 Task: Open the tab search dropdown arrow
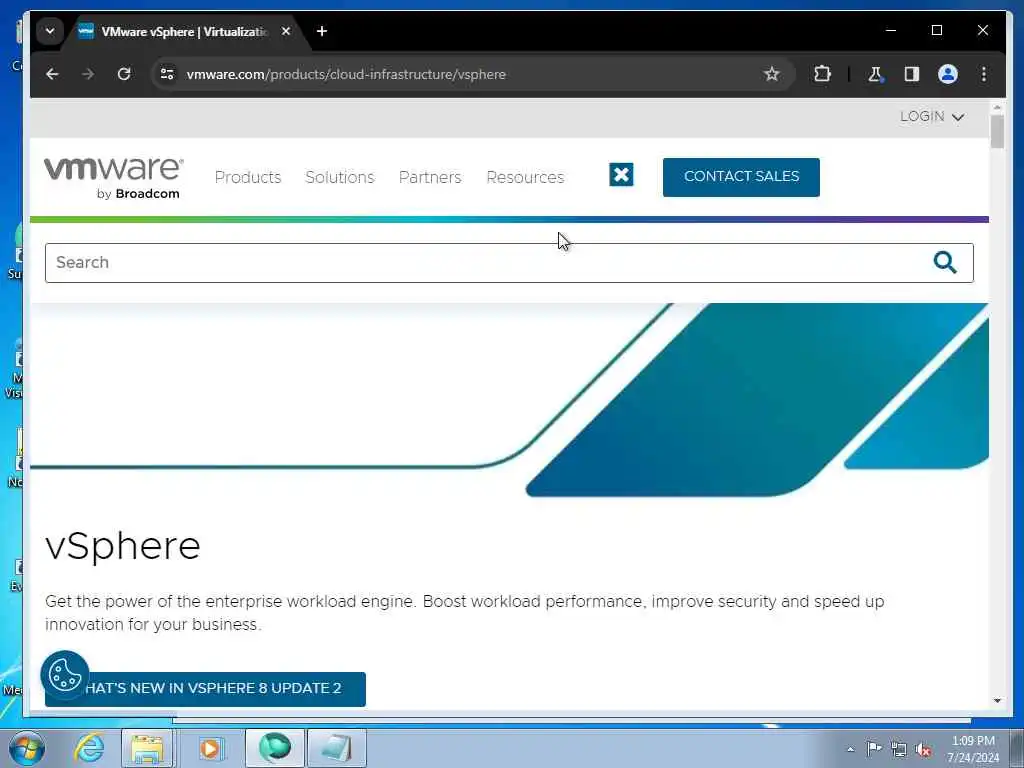(50, 31)
